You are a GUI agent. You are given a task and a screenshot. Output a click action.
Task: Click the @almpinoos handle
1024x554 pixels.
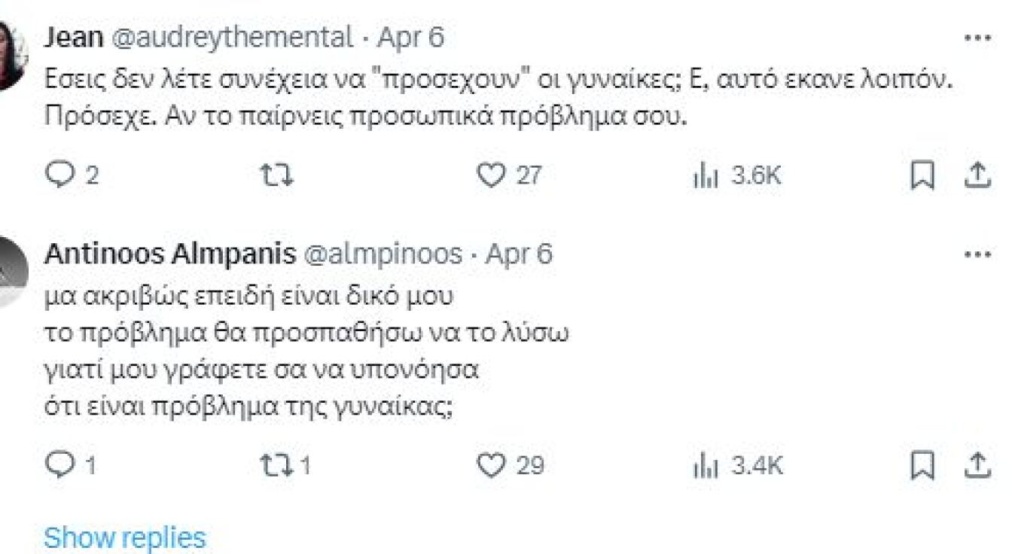pos(382,254)
